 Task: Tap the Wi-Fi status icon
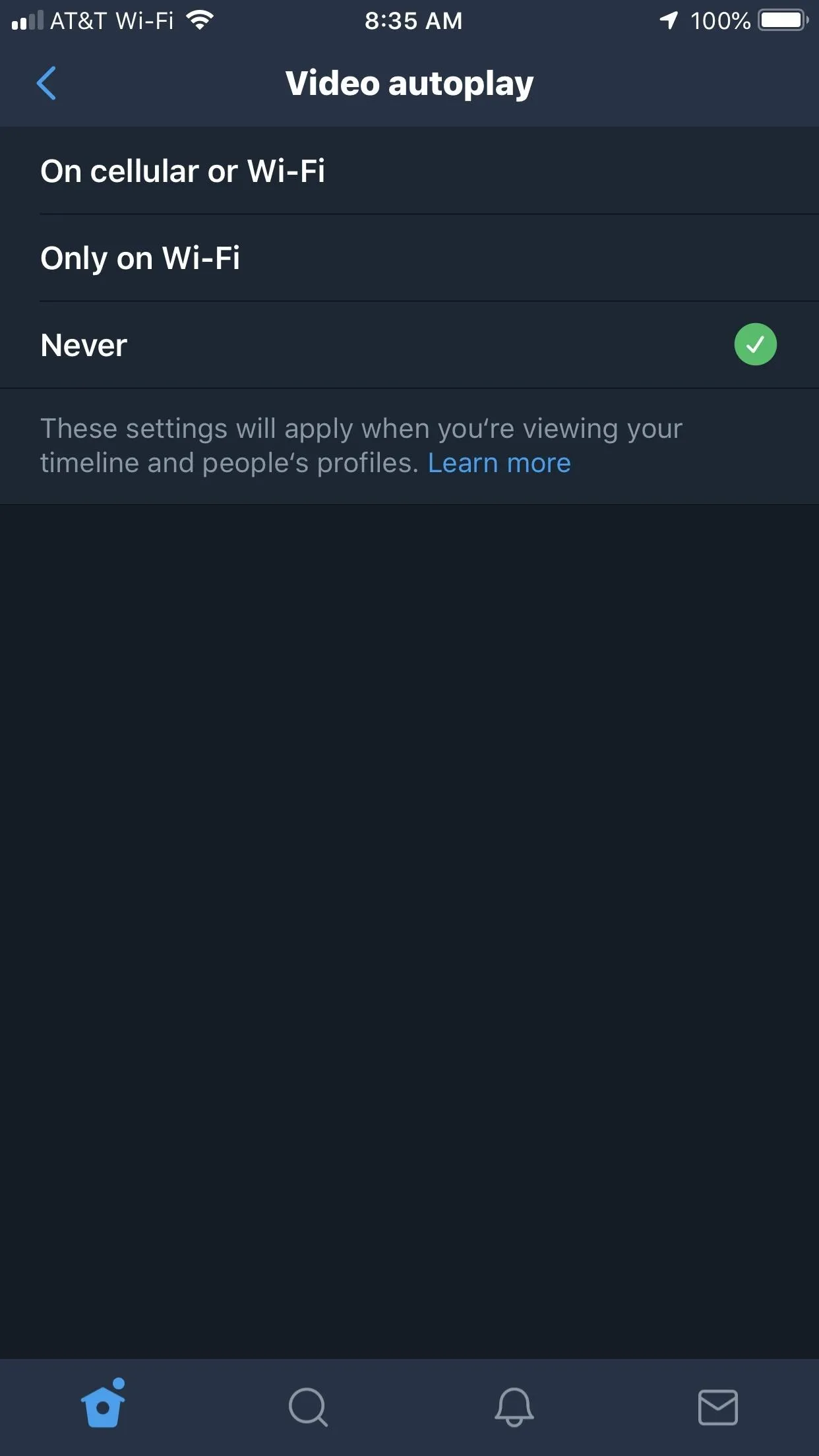tap(199, 20)
